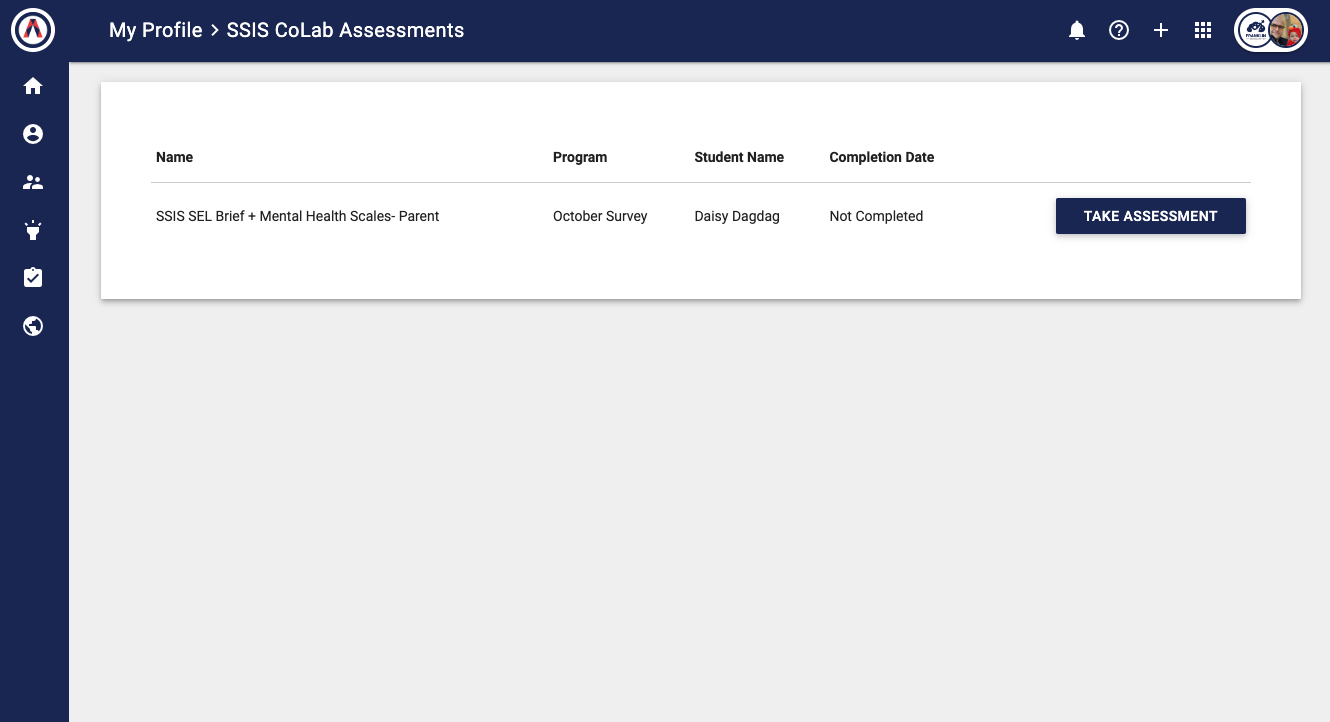1330x722 pixels.
Task: Navigate to My Profile in the breadcrumb
Action: click(155, 30)
